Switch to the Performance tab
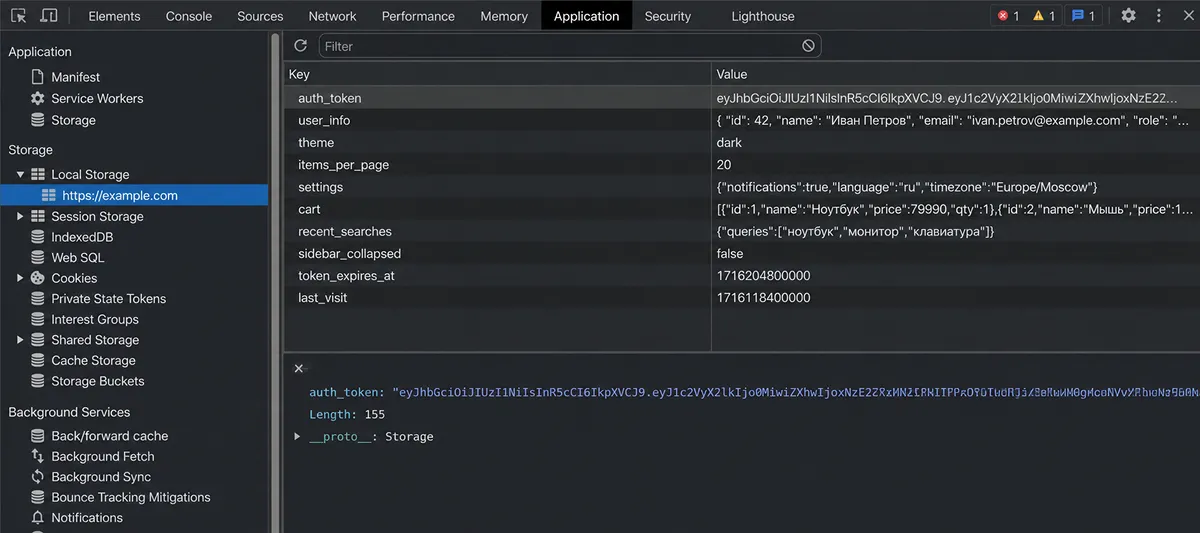This screenshot has width=1200, height=533. [418, 16]
